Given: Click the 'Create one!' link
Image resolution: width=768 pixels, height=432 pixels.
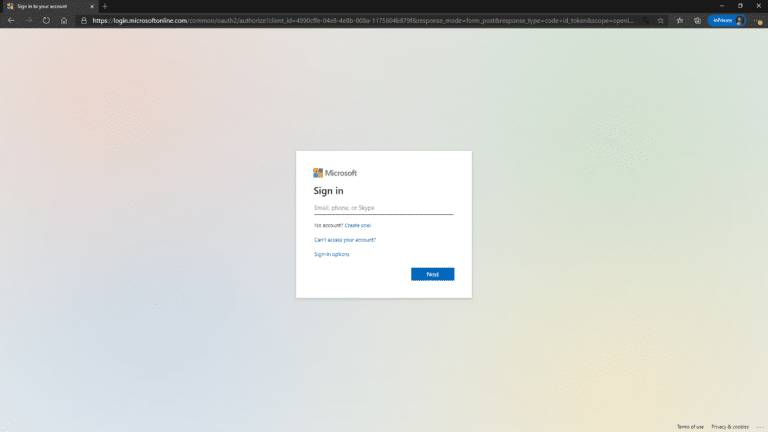Looking at the screenshot, I should pos(358,225).
